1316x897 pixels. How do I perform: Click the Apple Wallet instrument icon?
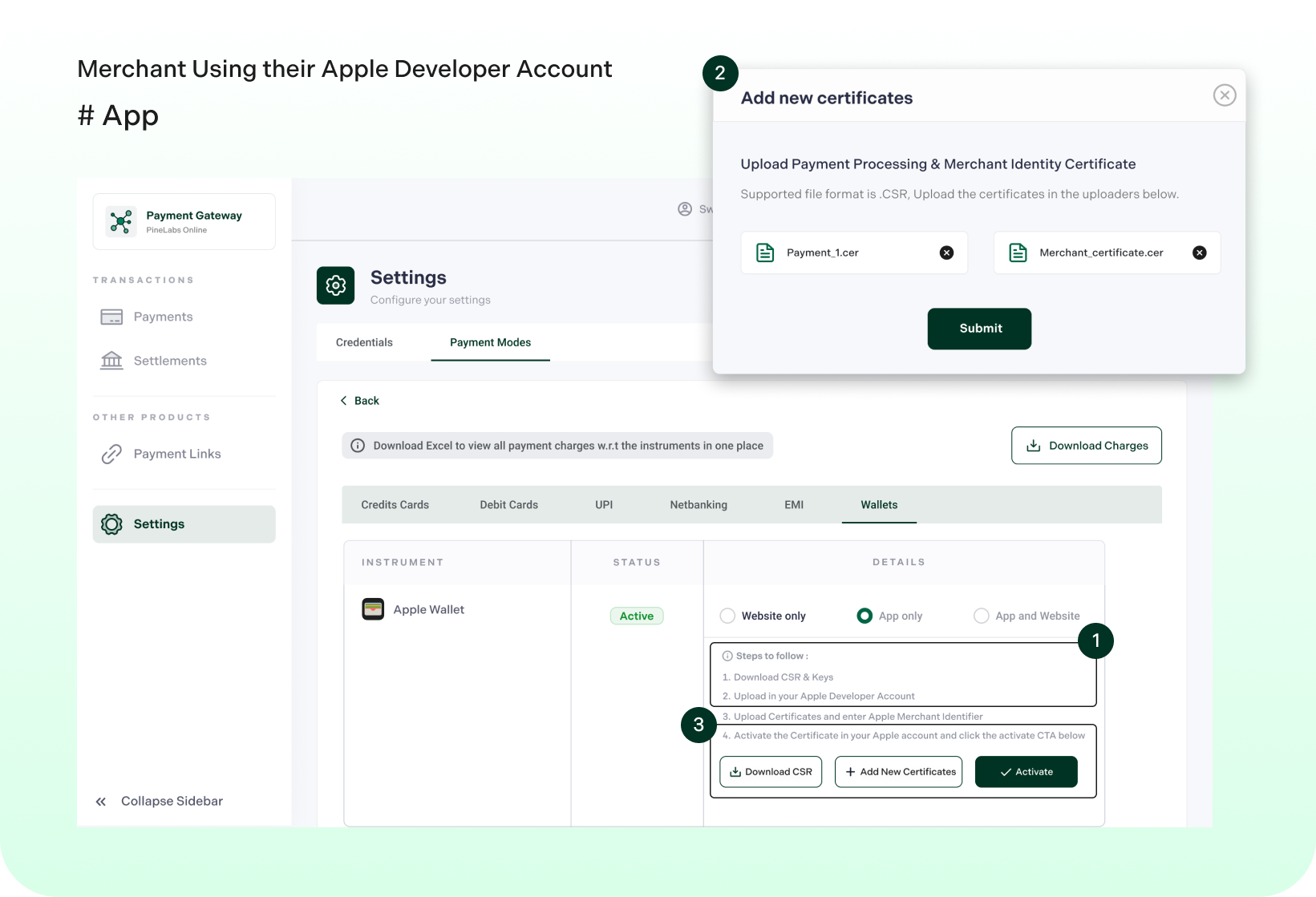(373, 609)
